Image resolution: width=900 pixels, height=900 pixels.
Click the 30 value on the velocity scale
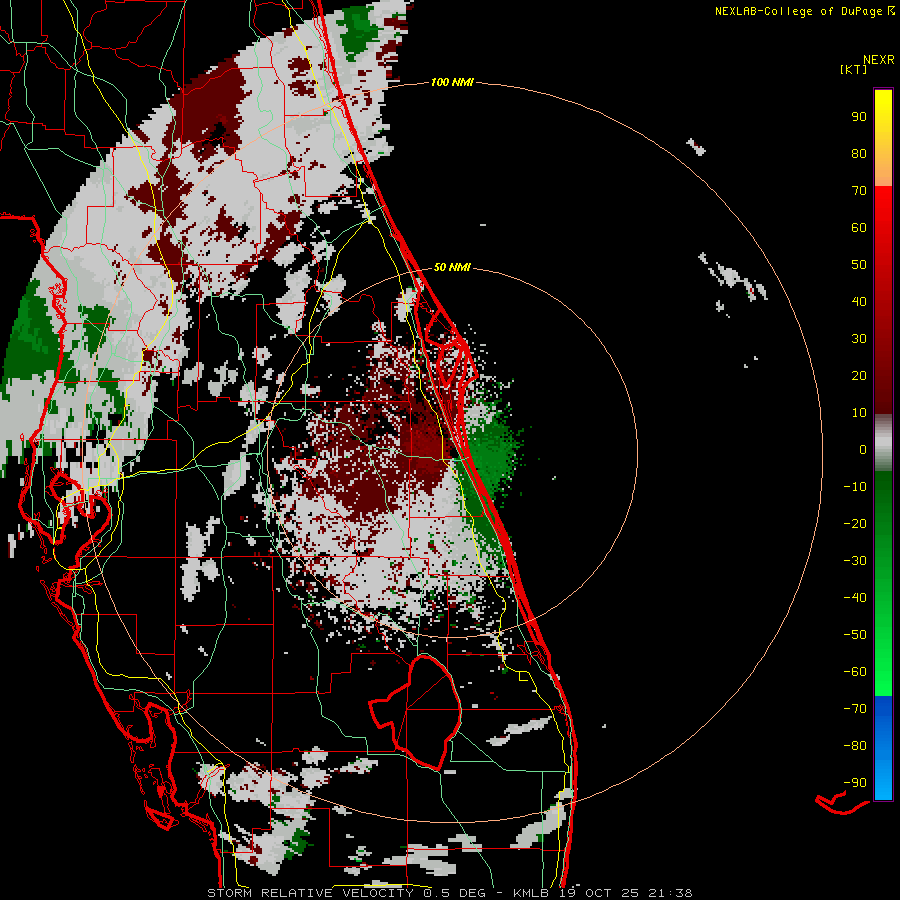pos(859,339)
